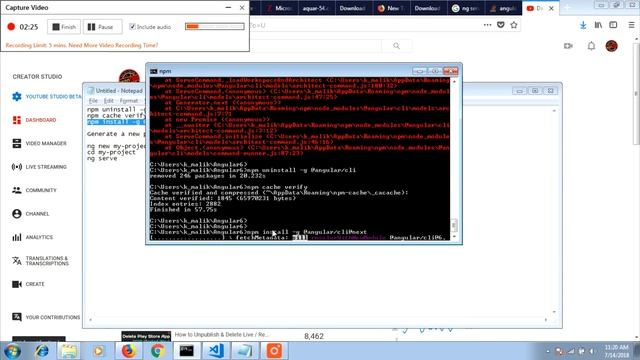The image size is (640, 360).
Task: Open Channel sidebar icon
Action: point(17,213)
